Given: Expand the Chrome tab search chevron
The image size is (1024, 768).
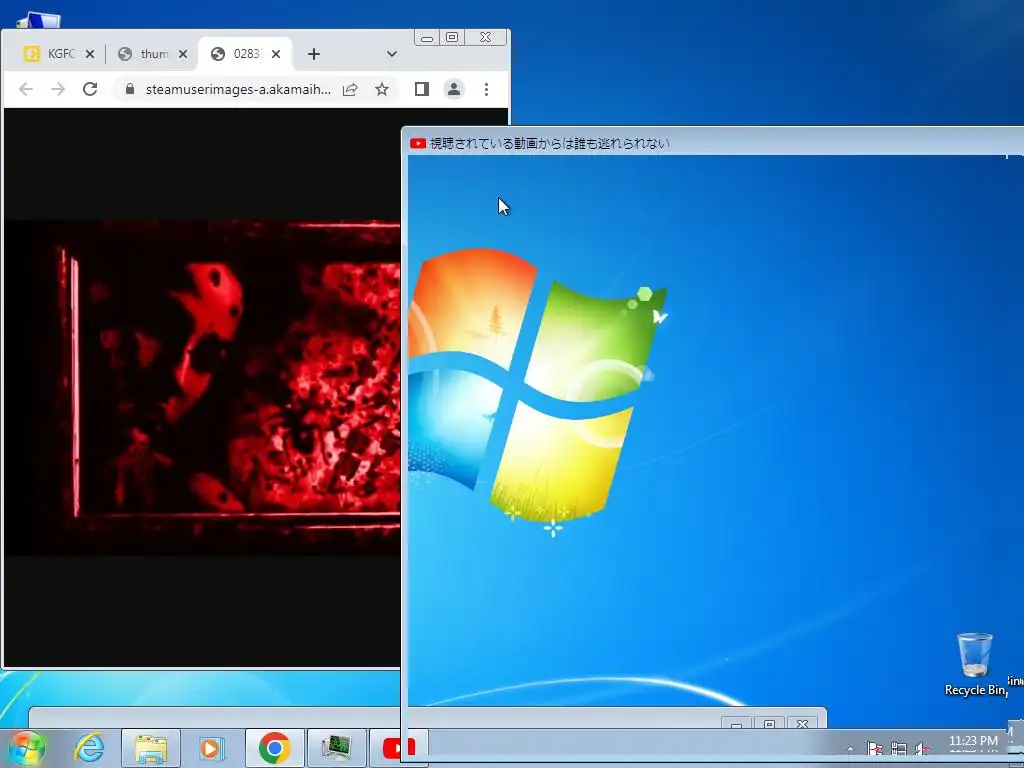Looking at the screenshot, I should click(x=392, y=54).
